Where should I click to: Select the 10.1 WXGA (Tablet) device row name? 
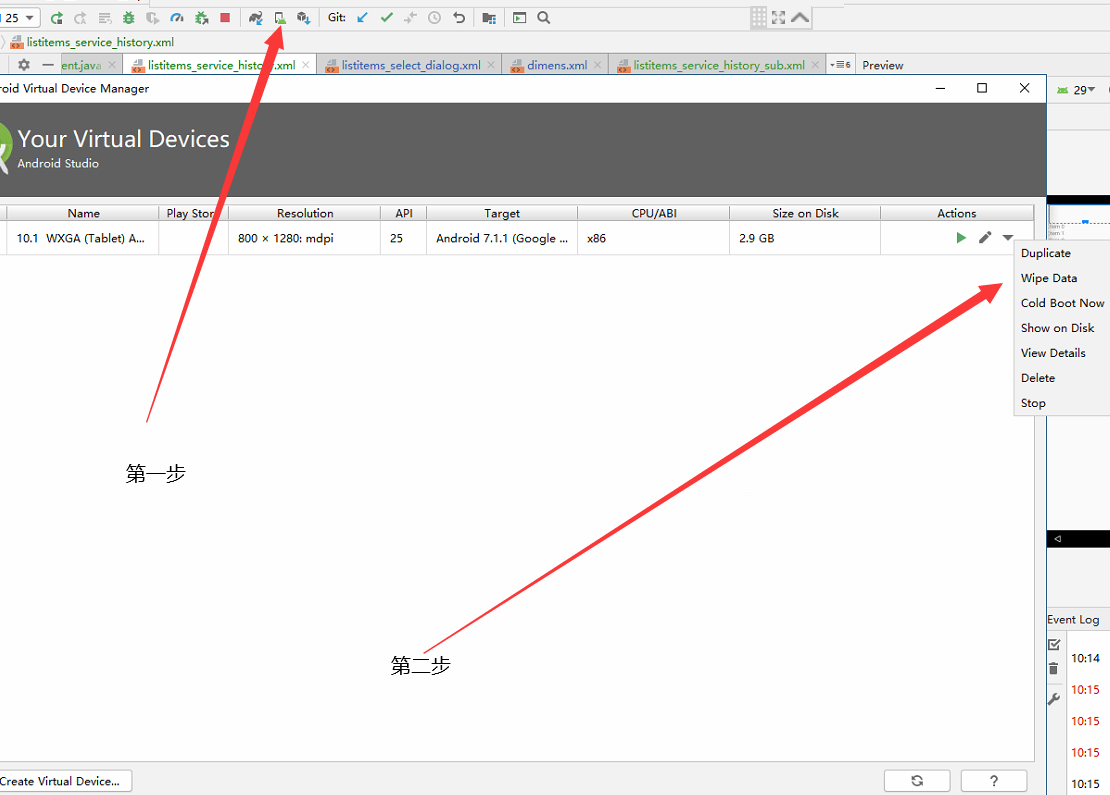point(81,238)
